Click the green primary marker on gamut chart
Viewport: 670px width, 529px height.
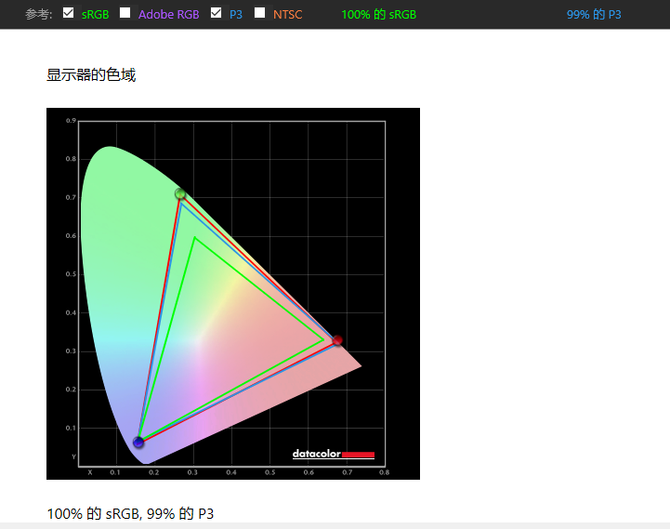pyautogui.click(x=180, y=194)
